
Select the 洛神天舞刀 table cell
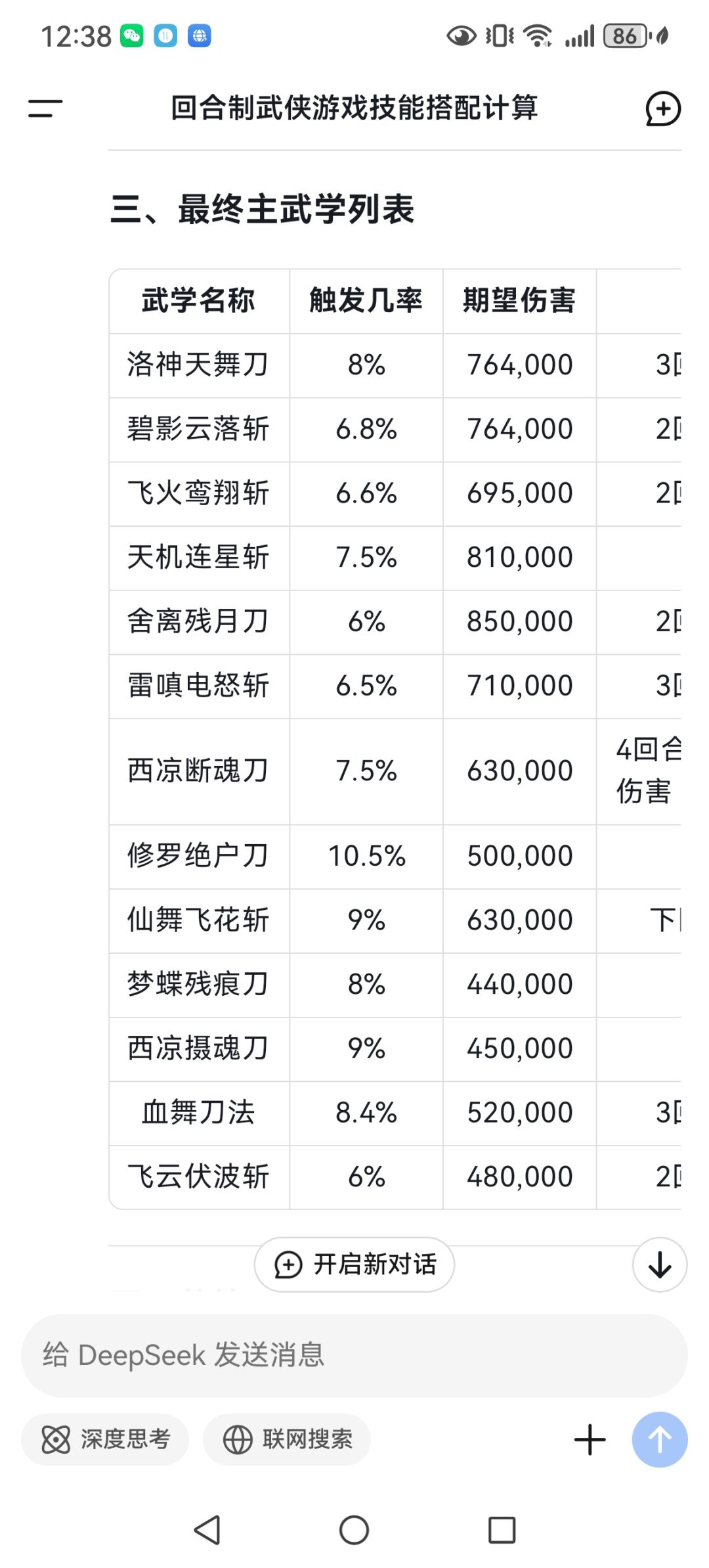[198, 365]
